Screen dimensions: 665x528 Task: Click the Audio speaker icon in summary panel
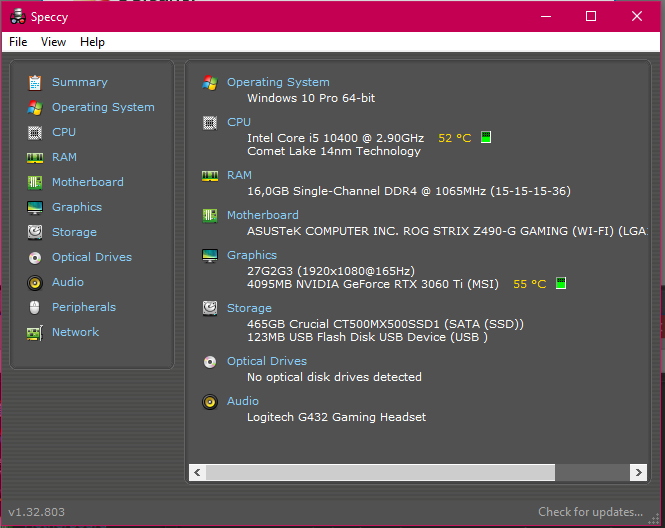(210, 402)
